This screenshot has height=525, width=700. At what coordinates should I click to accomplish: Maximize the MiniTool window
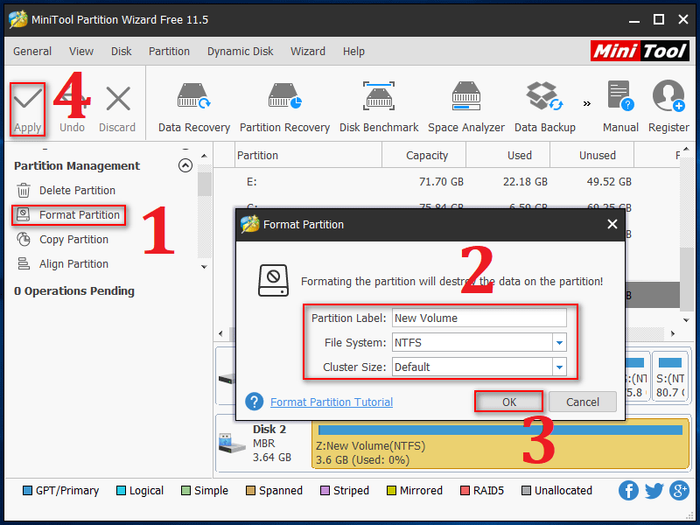658,19
